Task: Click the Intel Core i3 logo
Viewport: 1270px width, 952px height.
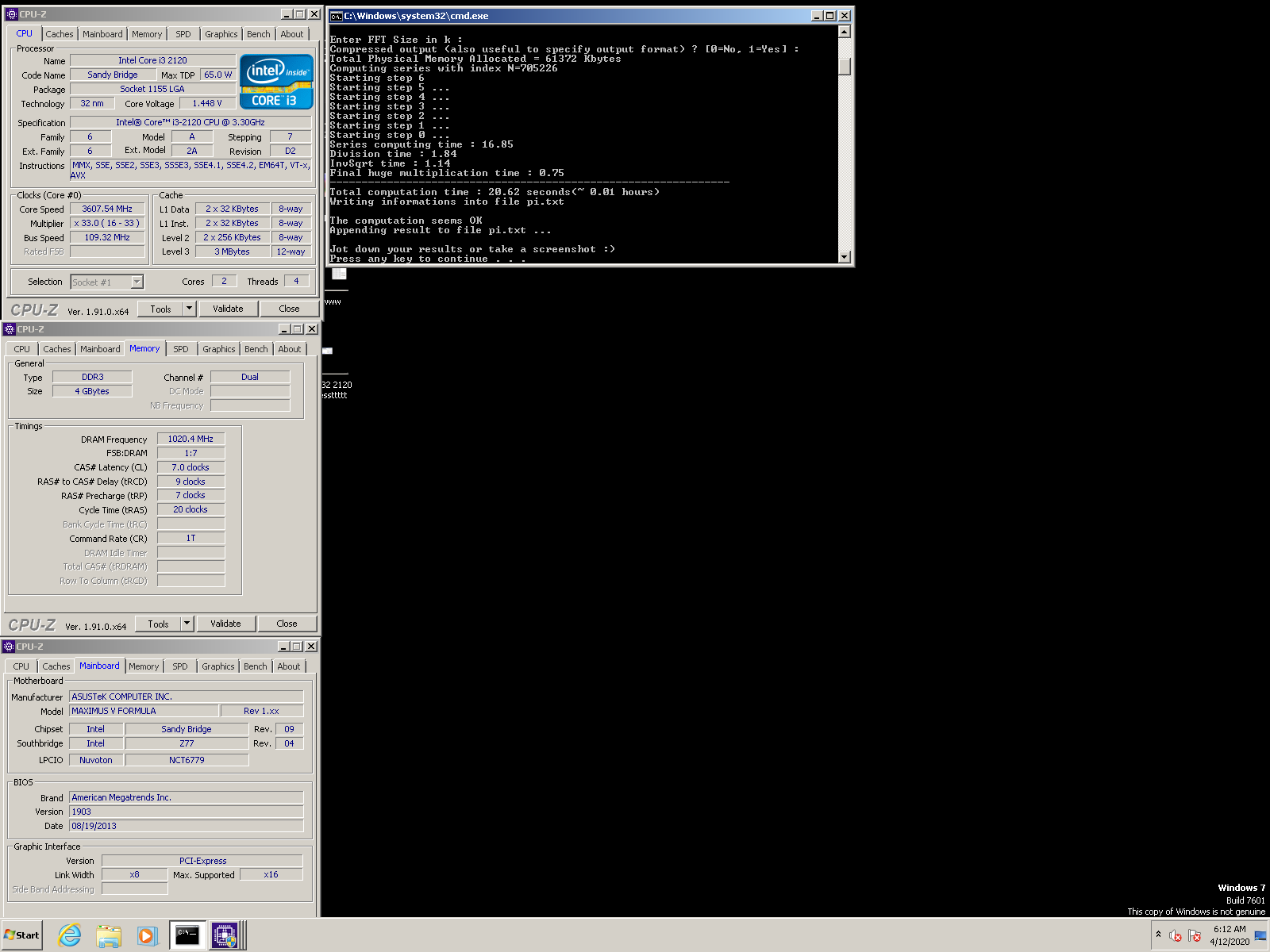Action: click(276, 81)
